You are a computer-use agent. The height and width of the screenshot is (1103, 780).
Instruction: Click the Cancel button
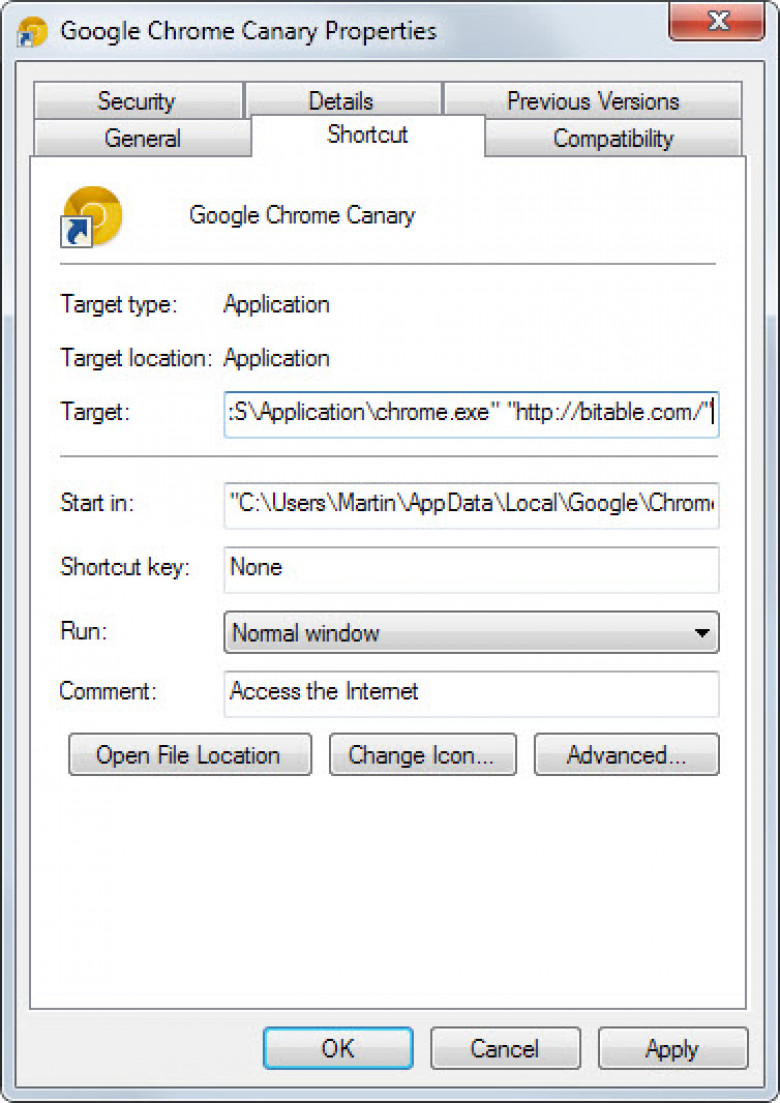[505, 1048]
